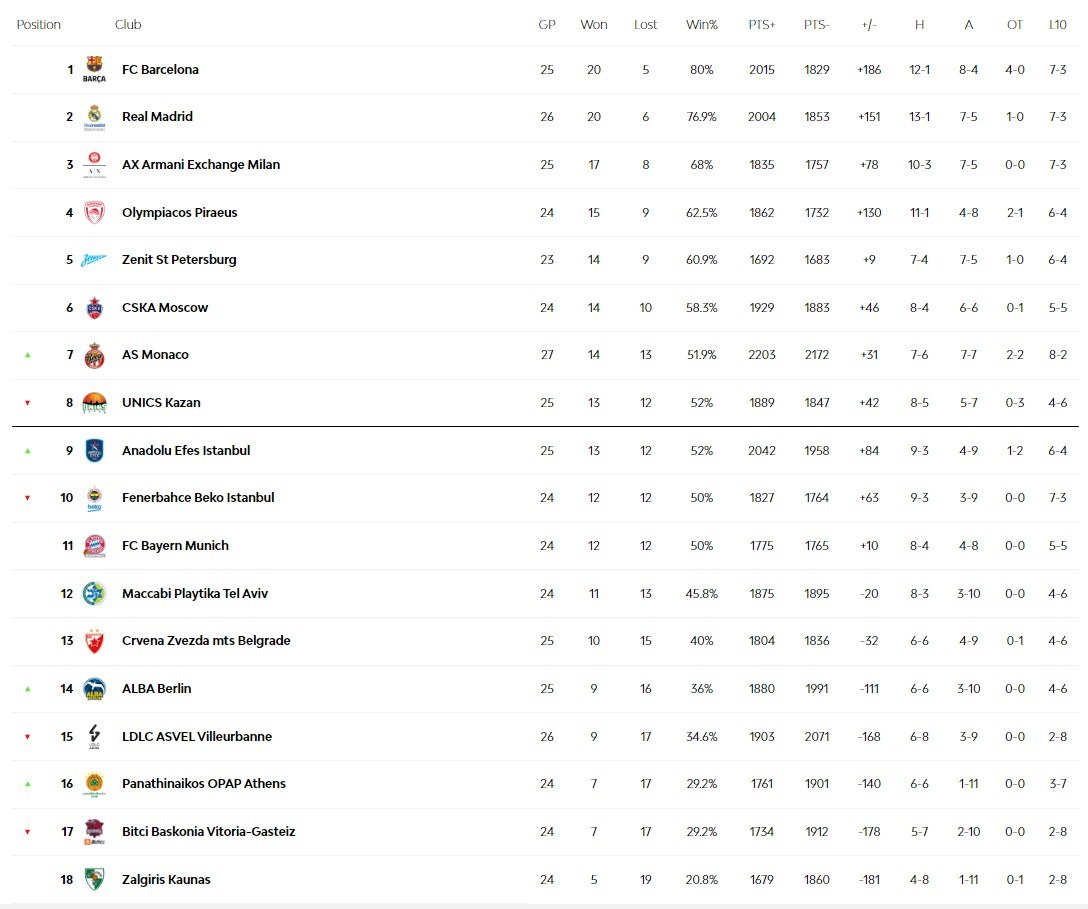
Task: Open the Anadolu Efes Istanbul team page
Action: tap(186, 451)
